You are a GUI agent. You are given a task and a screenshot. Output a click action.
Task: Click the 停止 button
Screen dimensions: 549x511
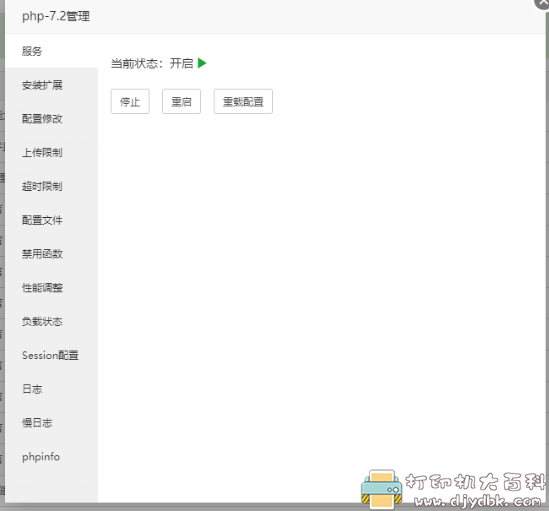click(130, 102)
